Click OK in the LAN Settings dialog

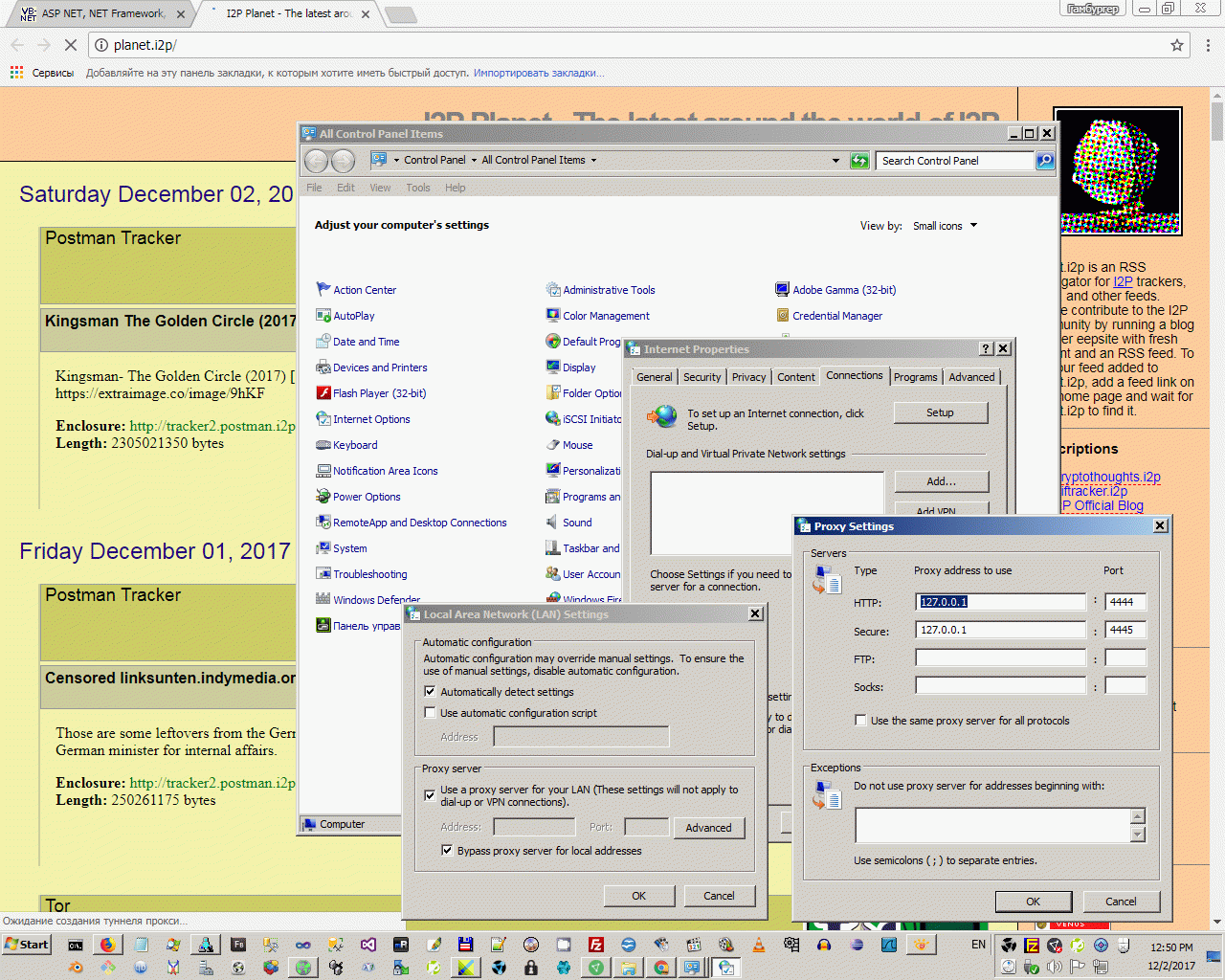pyautogui.click(x=639, y=896)
